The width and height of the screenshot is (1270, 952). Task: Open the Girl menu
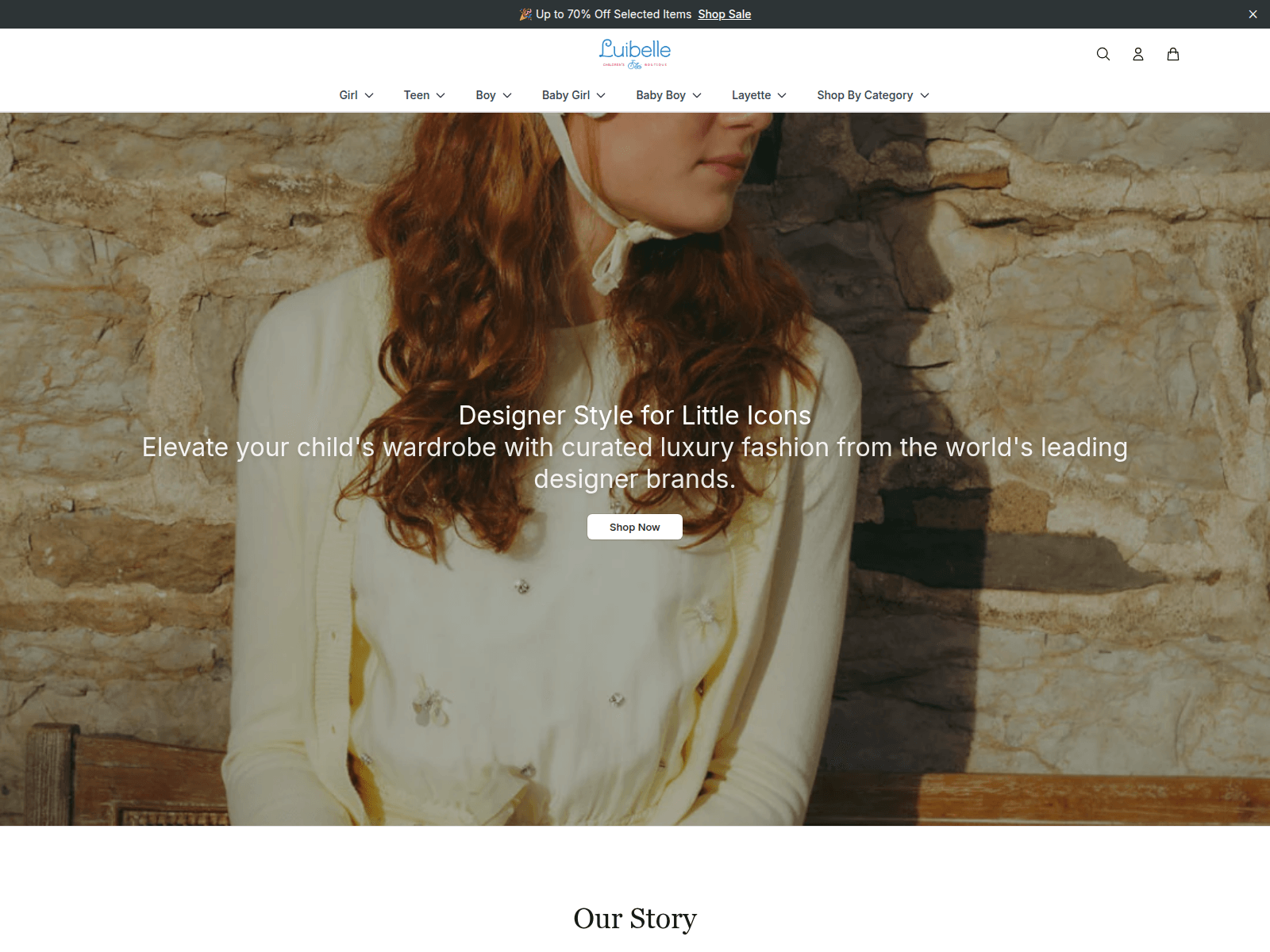(x=356, y=95)
